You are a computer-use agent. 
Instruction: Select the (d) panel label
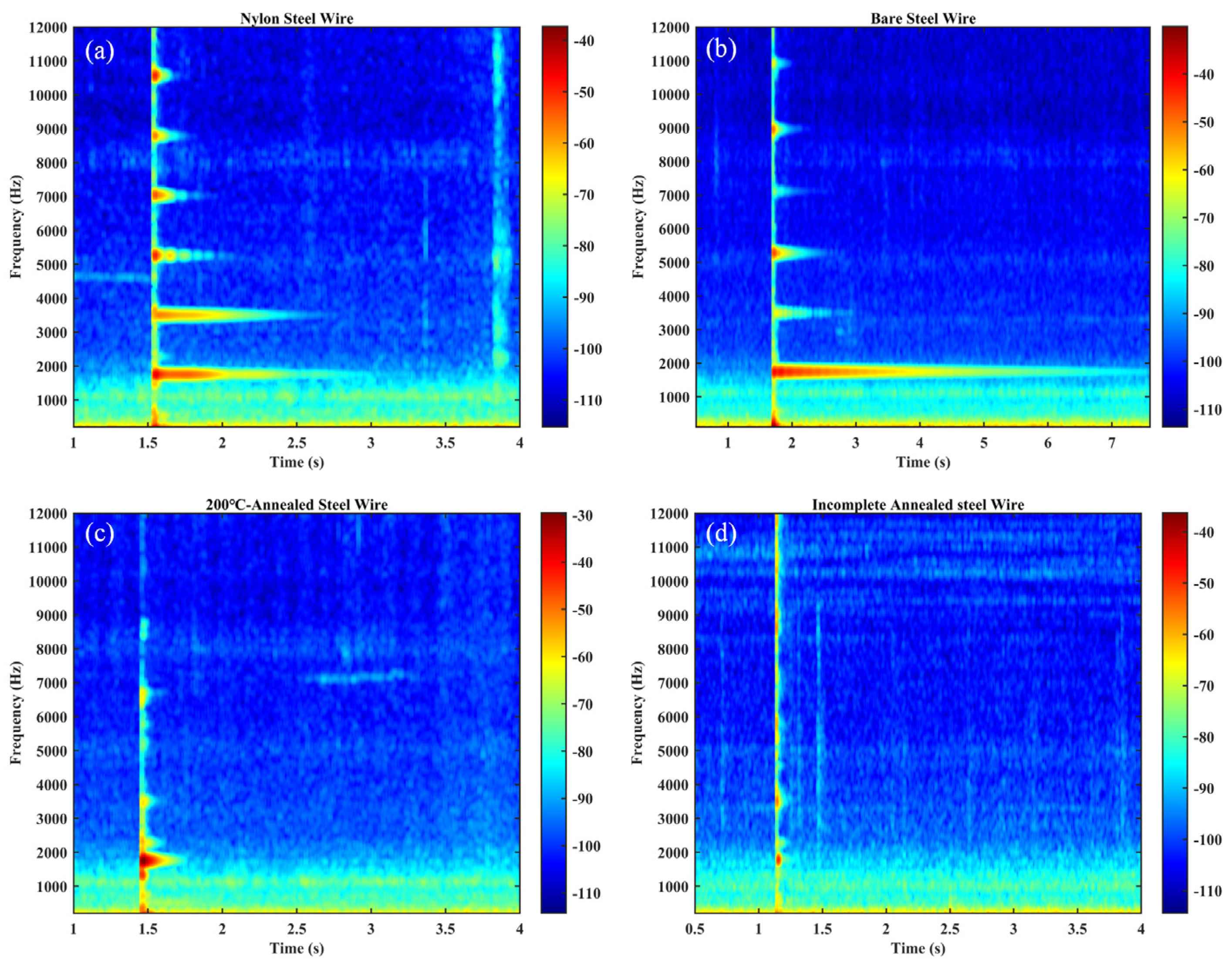[x=722, y=534]
